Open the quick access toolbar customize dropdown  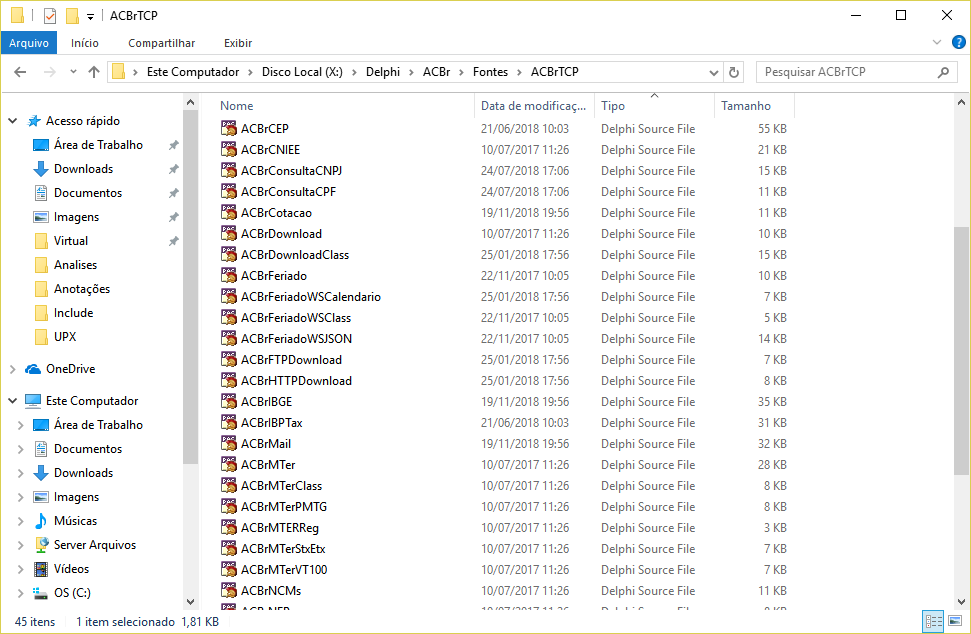click(x=90, y=17)
